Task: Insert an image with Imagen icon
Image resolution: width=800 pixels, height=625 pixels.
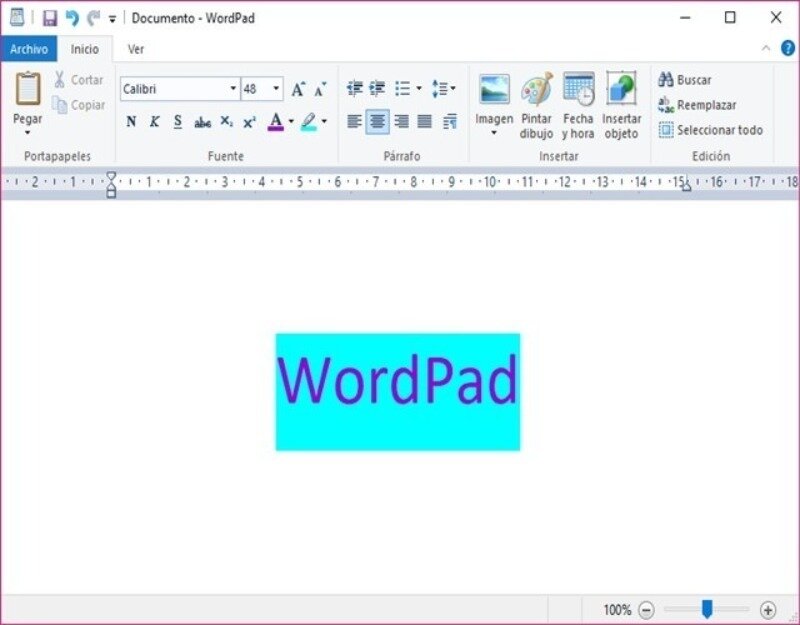Action: coord(494,89)
